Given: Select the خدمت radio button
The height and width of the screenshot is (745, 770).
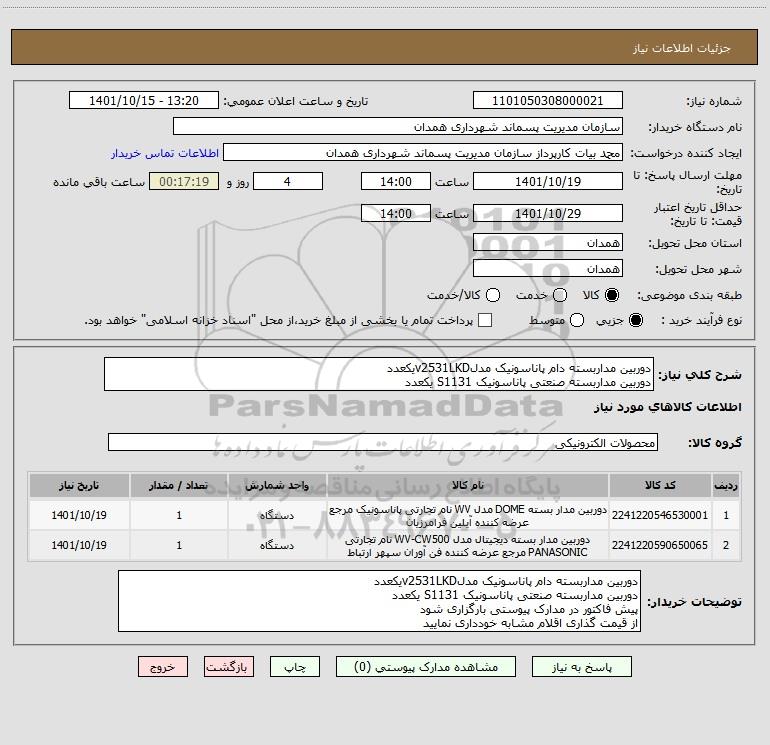Looking at the screenshot, I should coord(560,295).
